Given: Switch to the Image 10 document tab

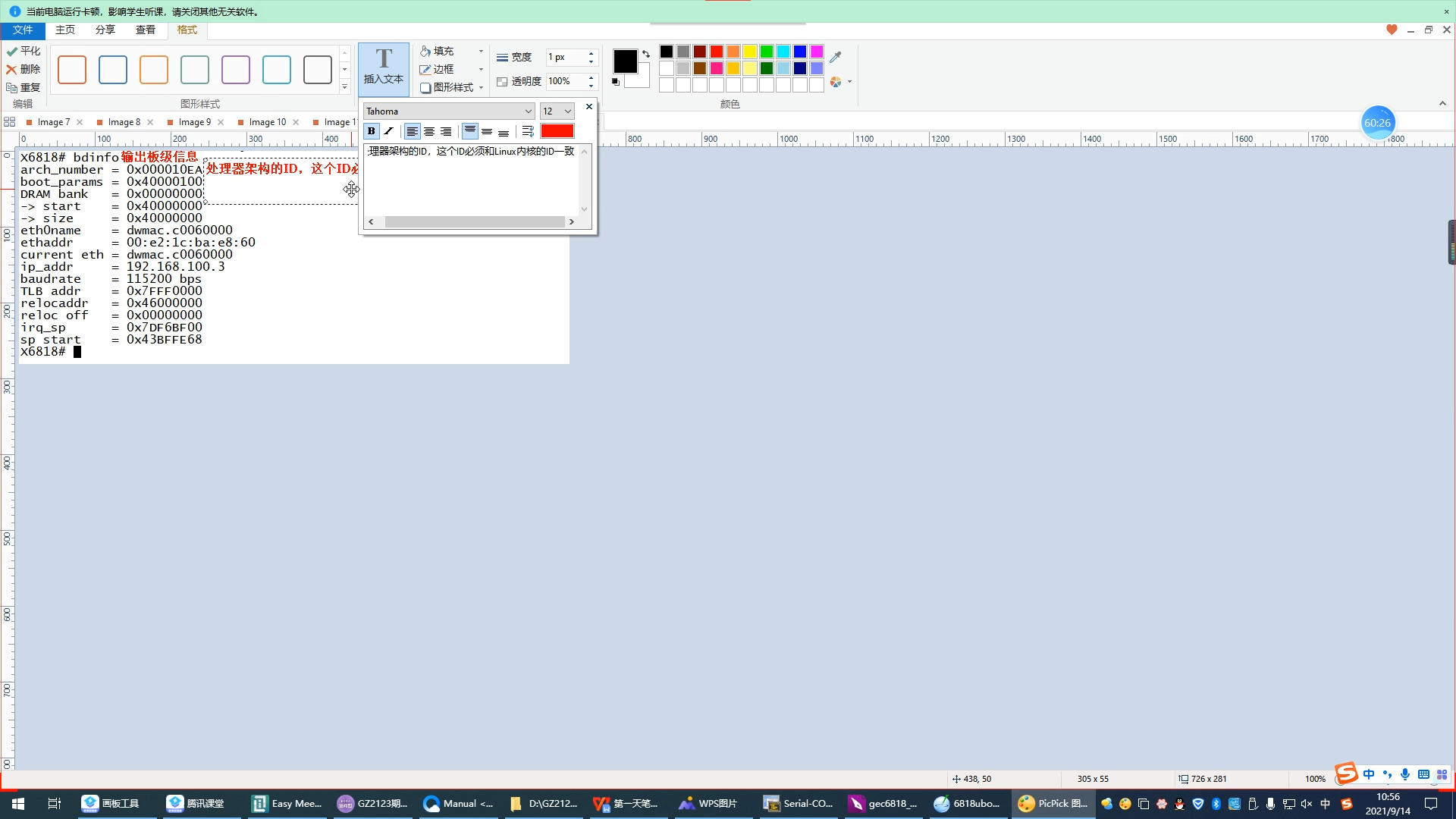Looking at the screenshot, I should pos(268,122).
